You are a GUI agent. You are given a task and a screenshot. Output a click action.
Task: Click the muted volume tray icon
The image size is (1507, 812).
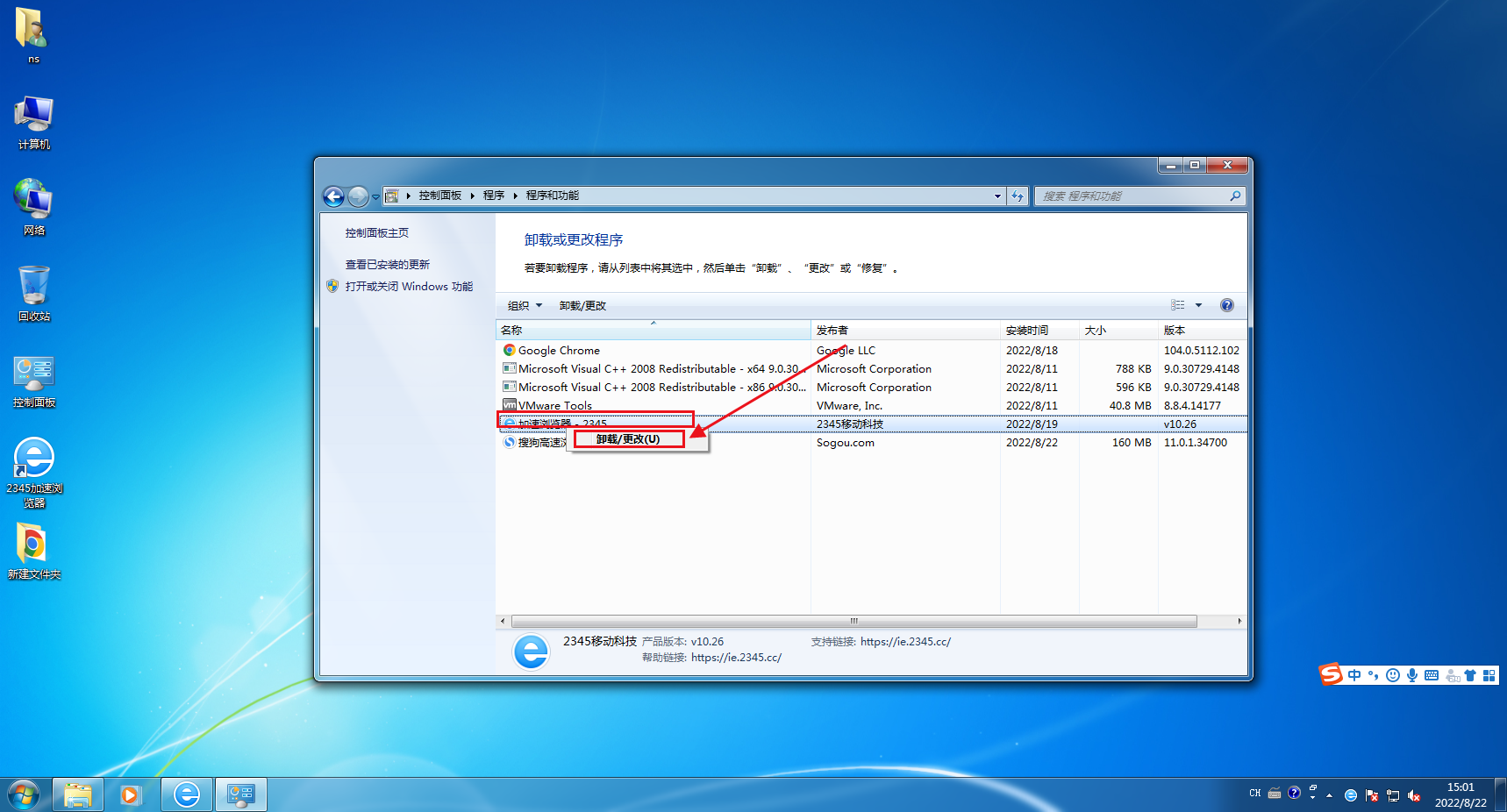click(1414, 795)
